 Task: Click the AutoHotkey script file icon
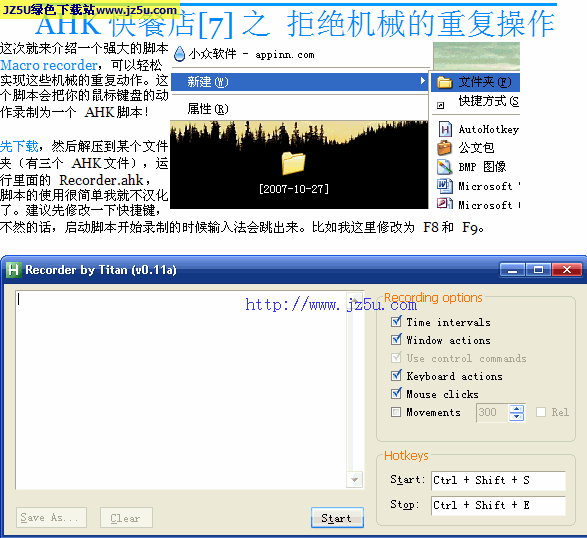point(445,130)
